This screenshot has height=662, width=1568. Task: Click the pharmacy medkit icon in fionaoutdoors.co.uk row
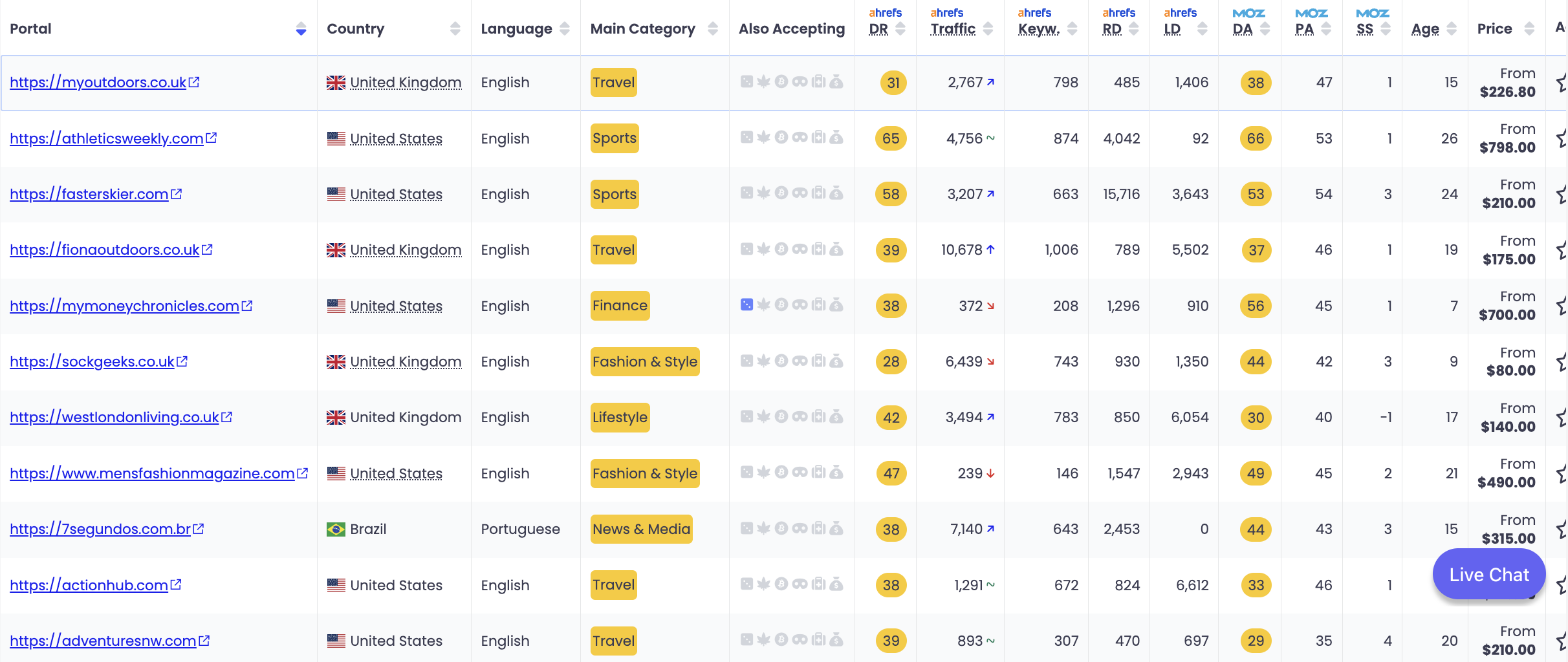click(819, 249)
